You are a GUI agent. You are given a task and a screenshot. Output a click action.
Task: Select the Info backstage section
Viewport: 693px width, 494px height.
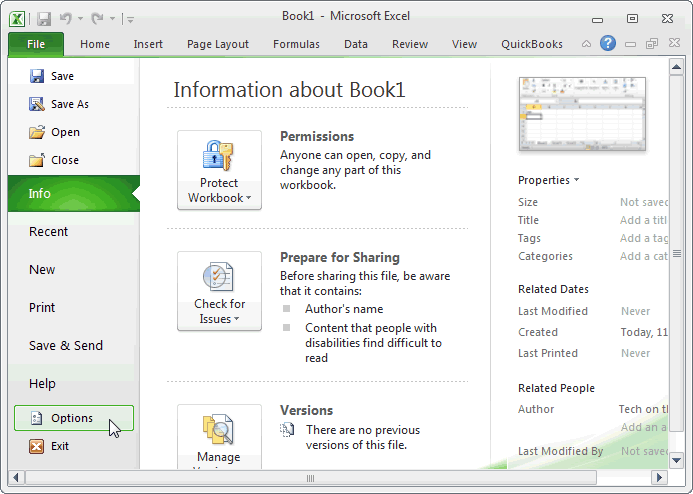point(74,194)
